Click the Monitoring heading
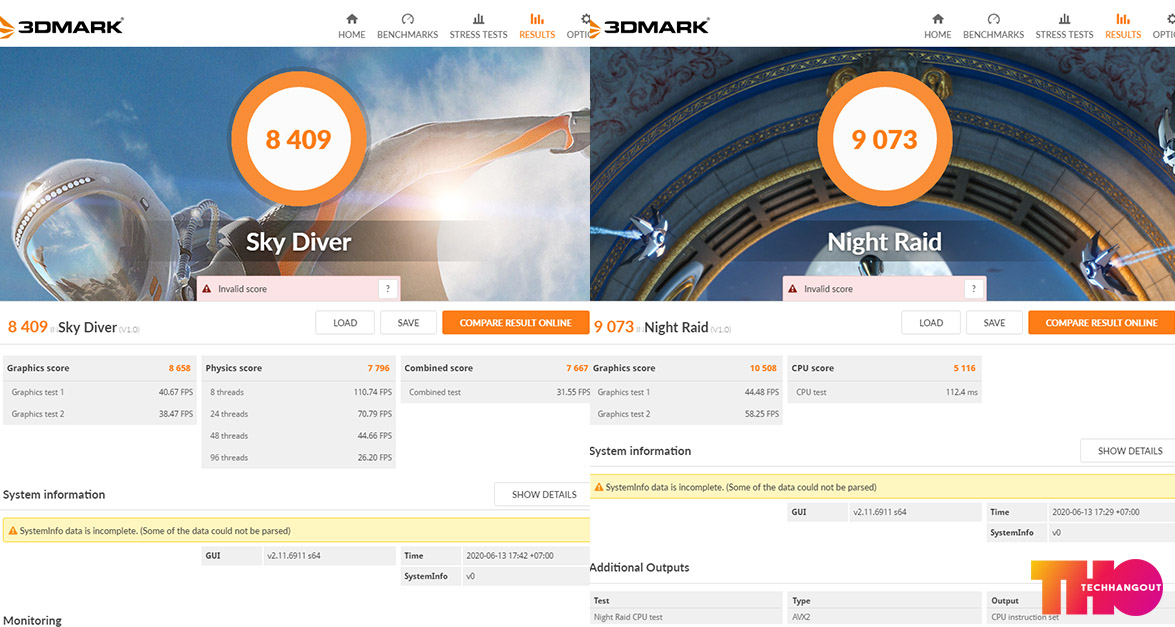This screenshot has height=627, width=1175. 32,620
